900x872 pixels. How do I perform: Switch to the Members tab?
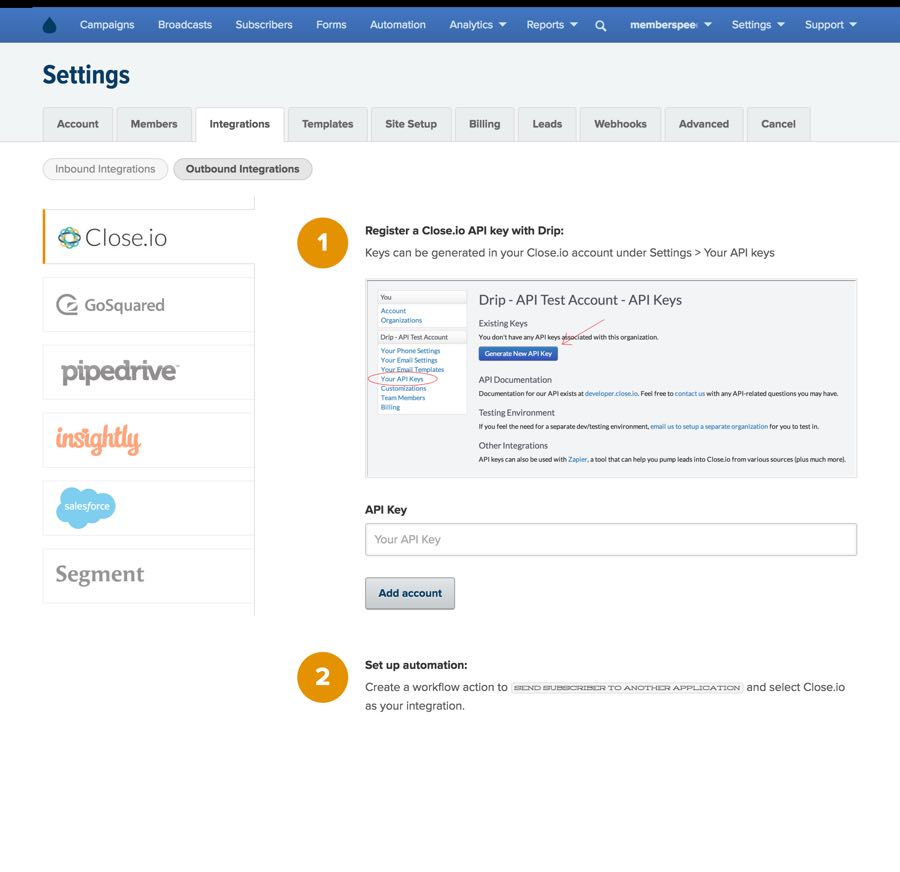tap(154, 124)
